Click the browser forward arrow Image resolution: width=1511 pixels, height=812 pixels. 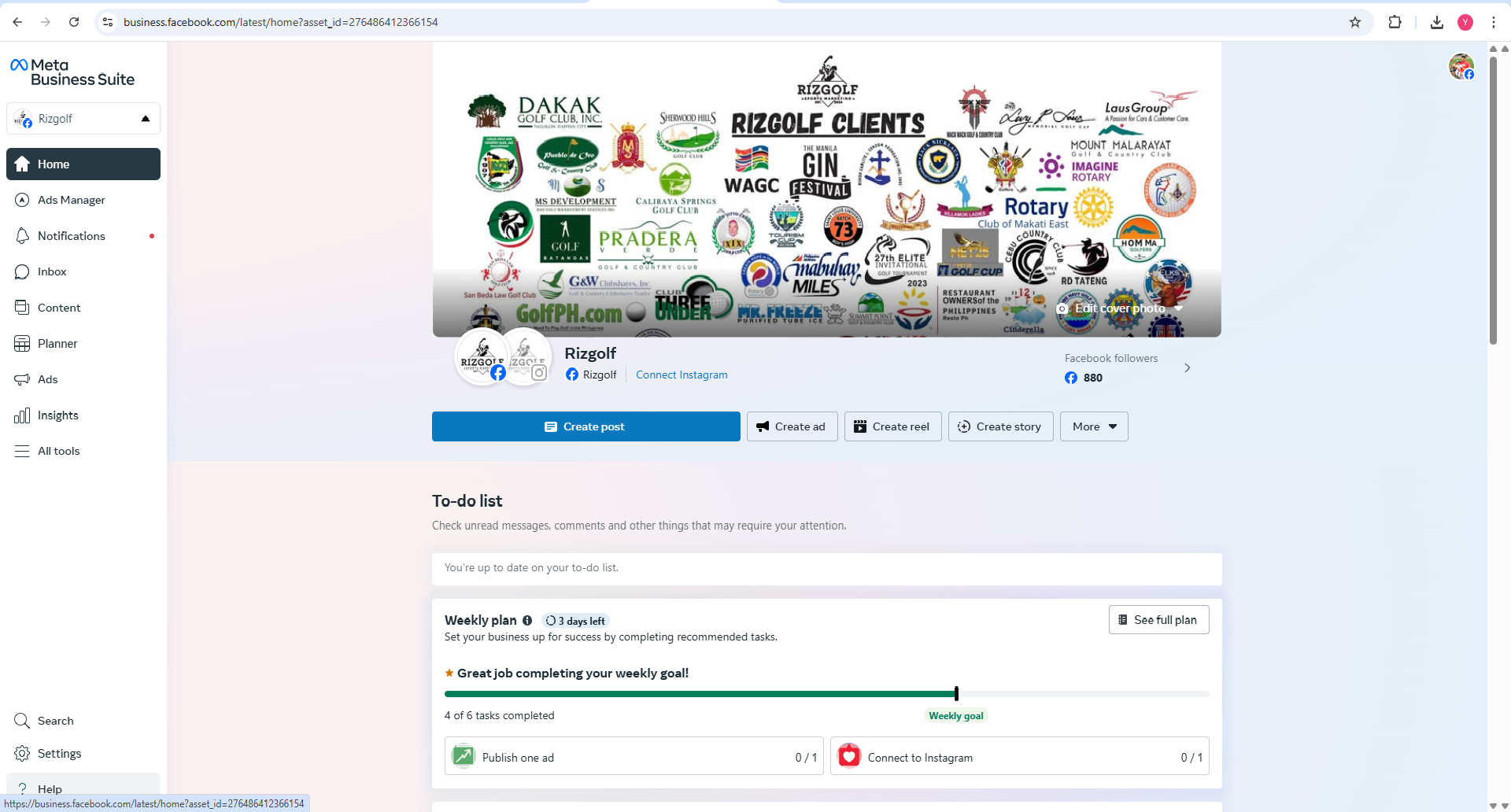coord(46,22)
